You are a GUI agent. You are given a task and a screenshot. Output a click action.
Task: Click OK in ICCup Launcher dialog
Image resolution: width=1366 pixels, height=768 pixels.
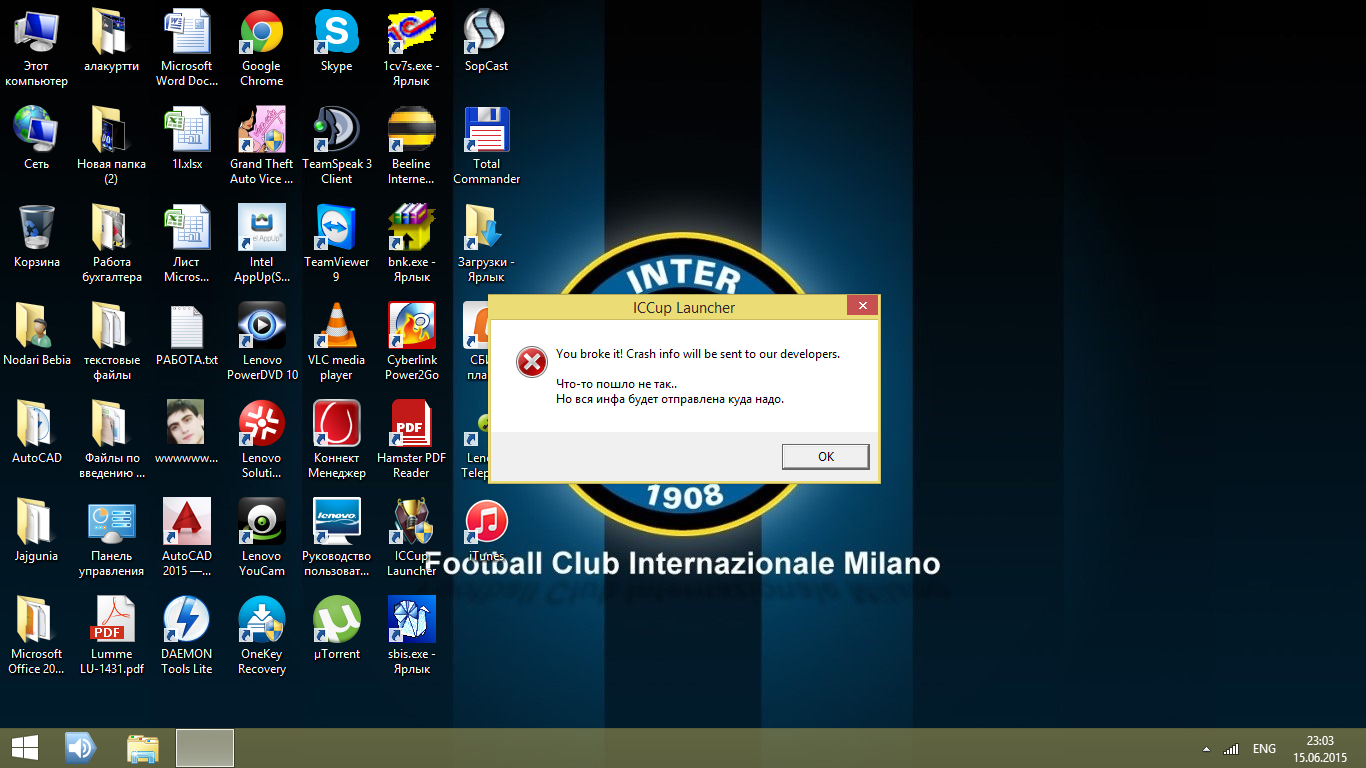click(825, 456)
